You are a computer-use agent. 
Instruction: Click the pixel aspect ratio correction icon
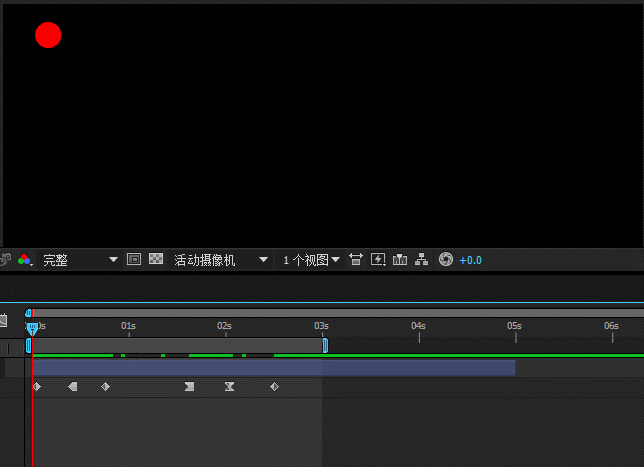pos(356,259)
